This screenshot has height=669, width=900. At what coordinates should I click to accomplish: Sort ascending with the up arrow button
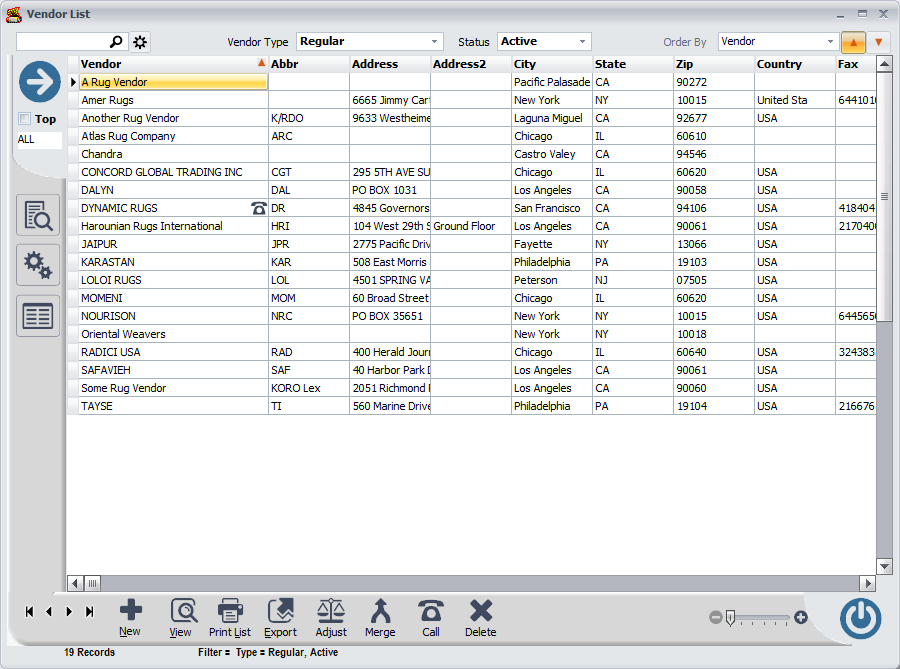click(854, 42)
